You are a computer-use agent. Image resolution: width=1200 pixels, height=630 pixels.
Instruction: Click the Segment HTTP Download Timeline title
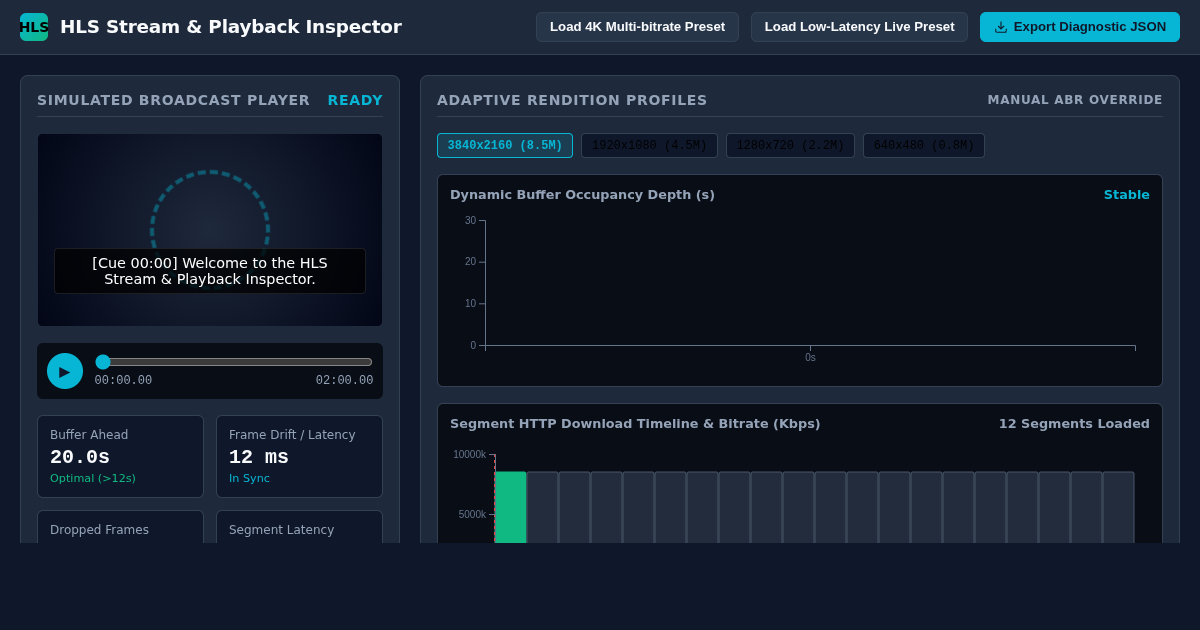tap(635, 424)
